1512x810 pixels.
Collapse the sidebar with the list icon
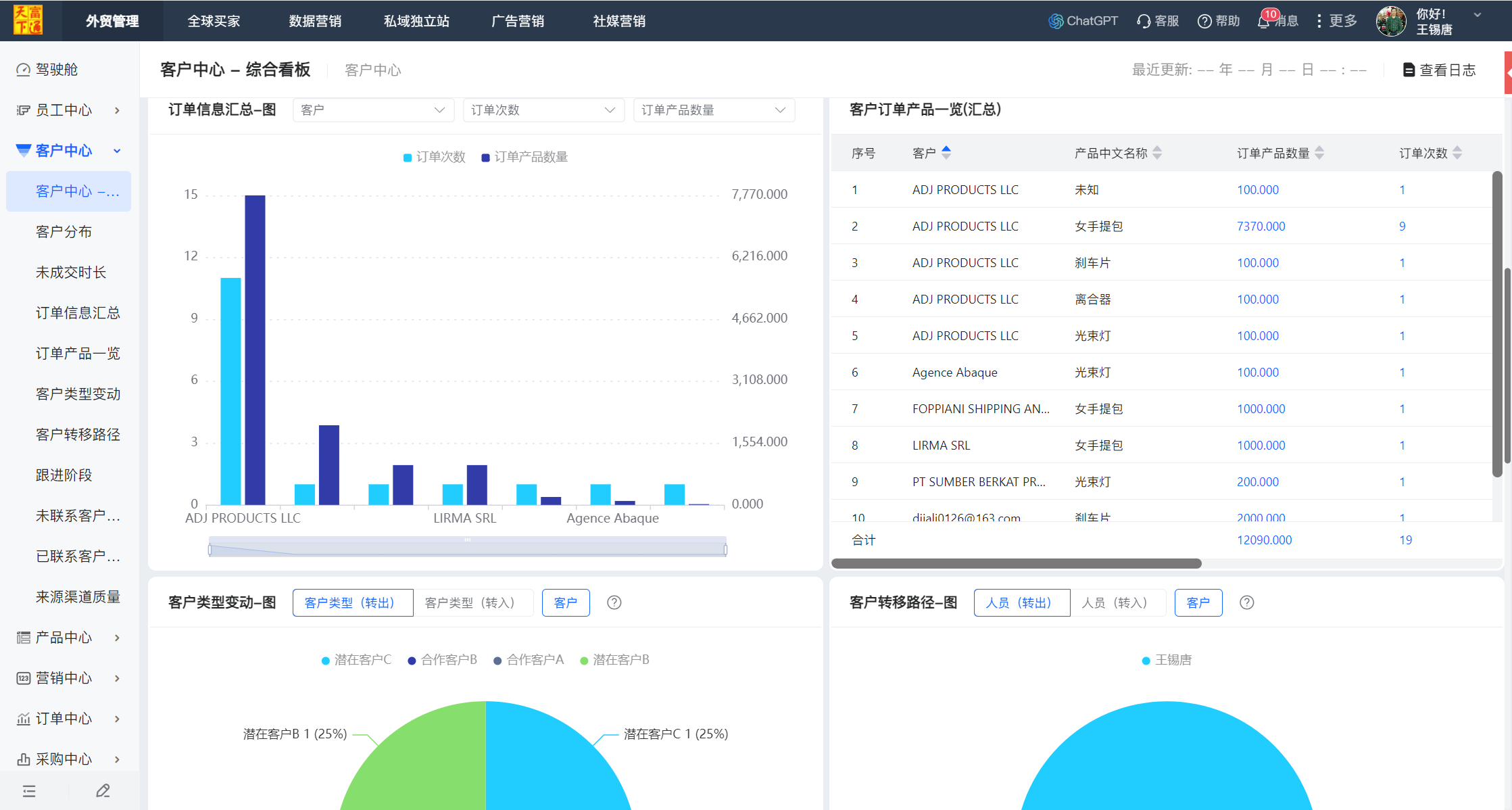coord(29,791)
